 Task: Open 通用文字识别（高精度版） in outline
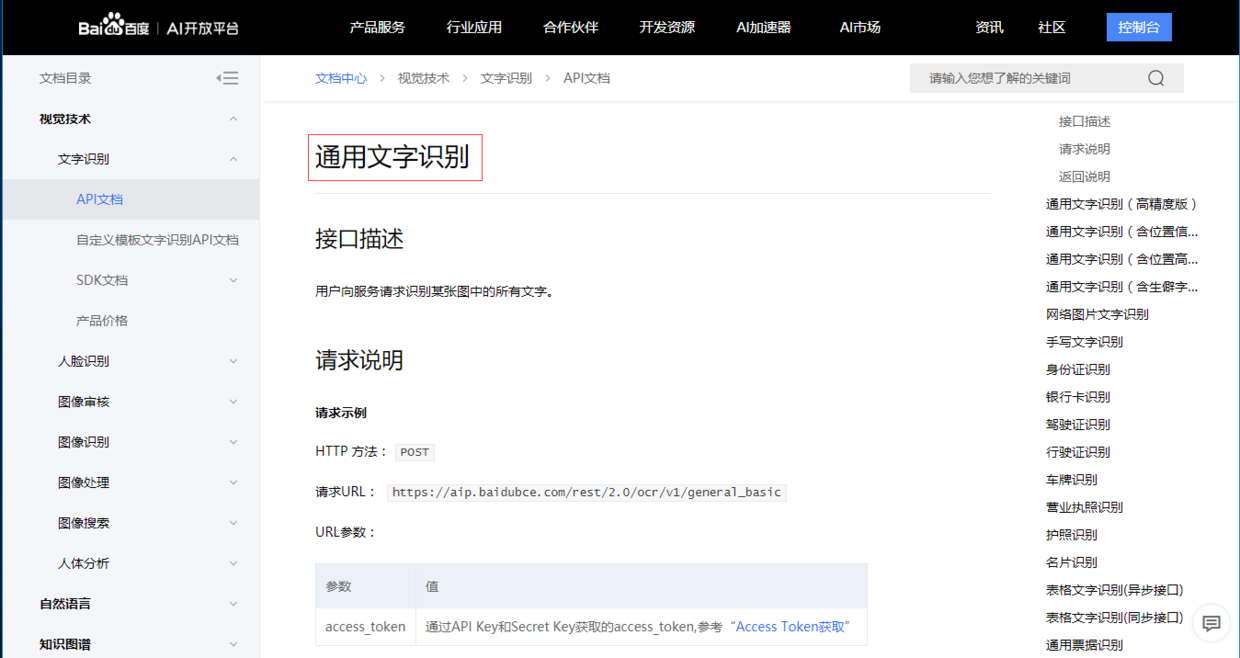pyautogui.click(x=1122, y=204)
